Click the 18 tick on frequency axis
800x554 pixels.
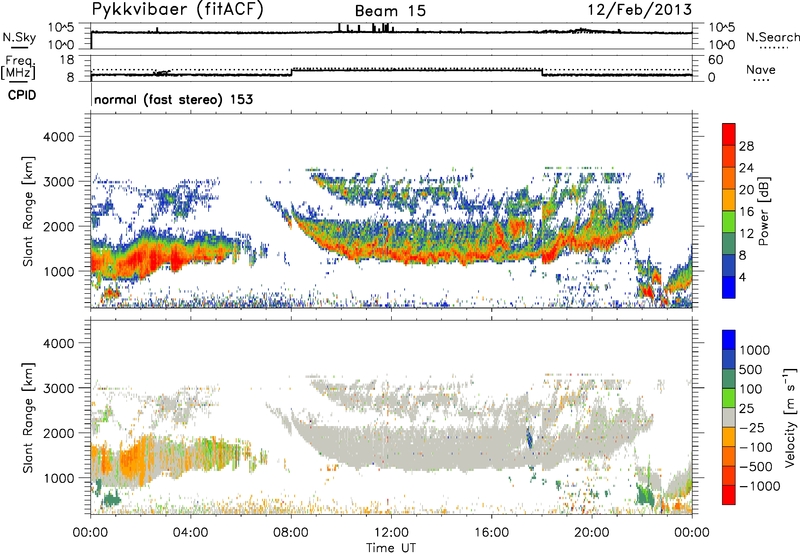(67, 59)
